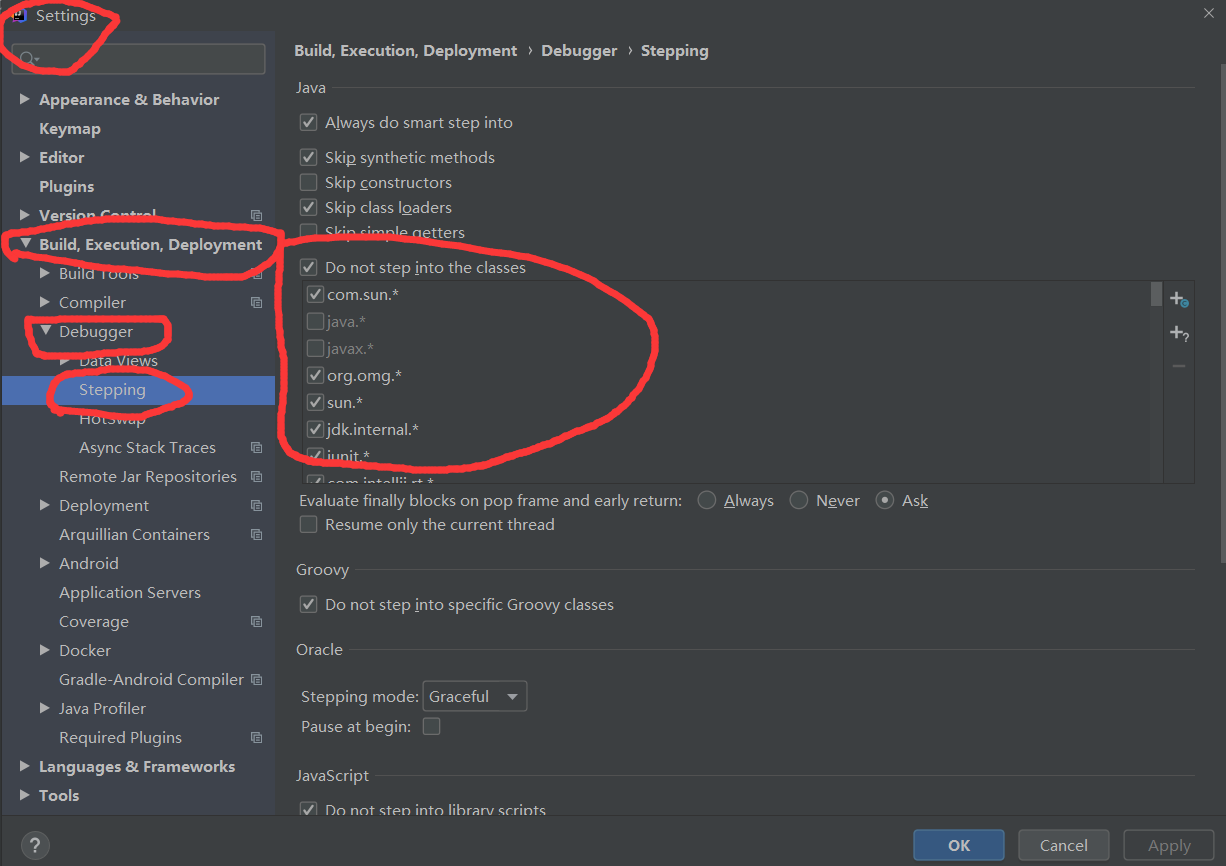Open help via the question mark icon

34,845
